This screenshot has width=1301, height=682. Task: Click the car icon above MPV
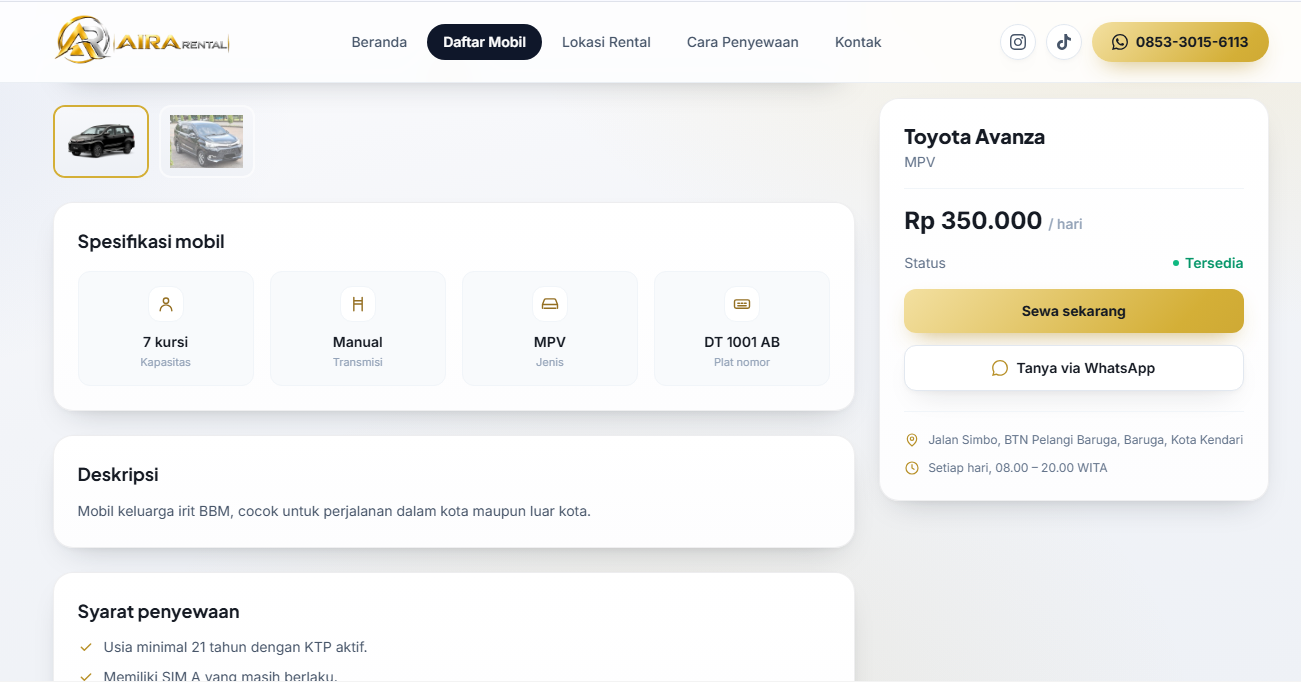click(x=550, y=304)
